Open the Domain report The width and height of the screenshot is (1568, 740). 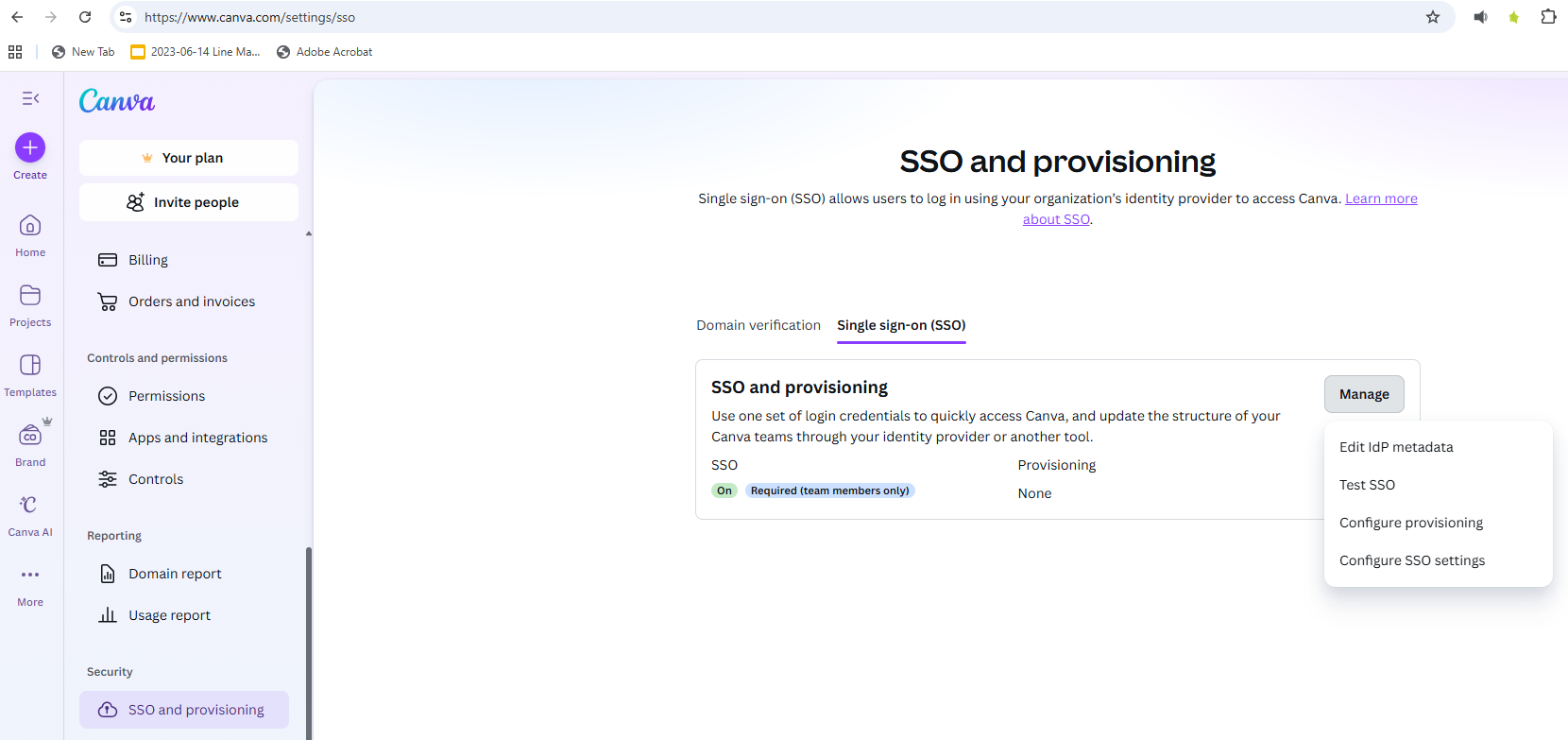point(184,574)
